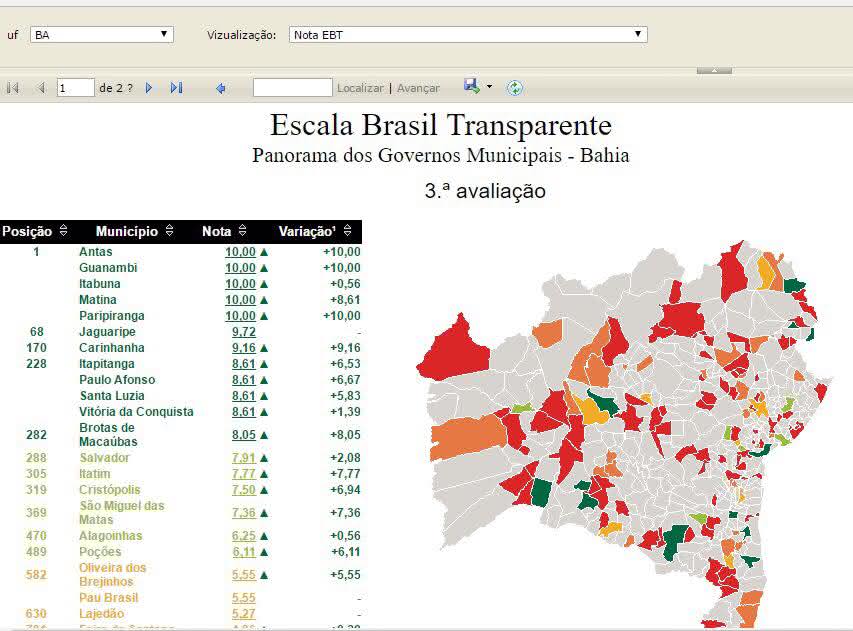
Task: Open Brotas de Macaúbas score 8,05 link
Action: click(x=244, y=435)
